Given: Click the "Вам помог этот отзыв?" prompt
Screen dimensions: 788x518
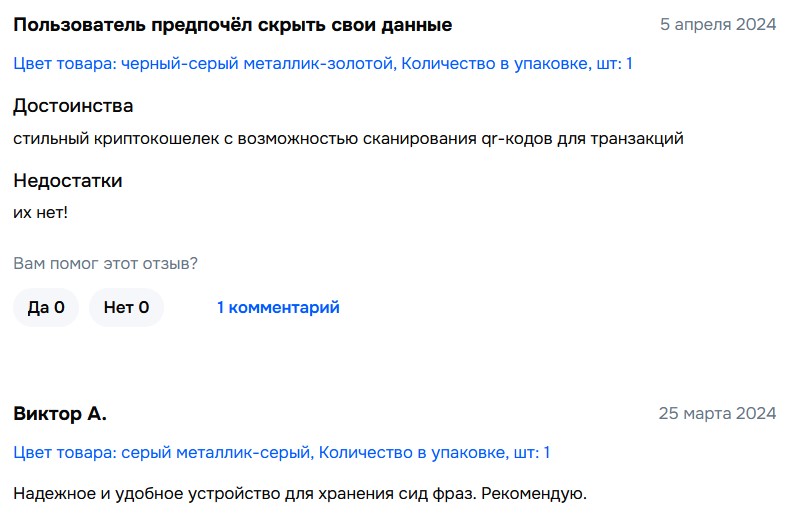Looking at the screenshot, I should tap(105, 263).
